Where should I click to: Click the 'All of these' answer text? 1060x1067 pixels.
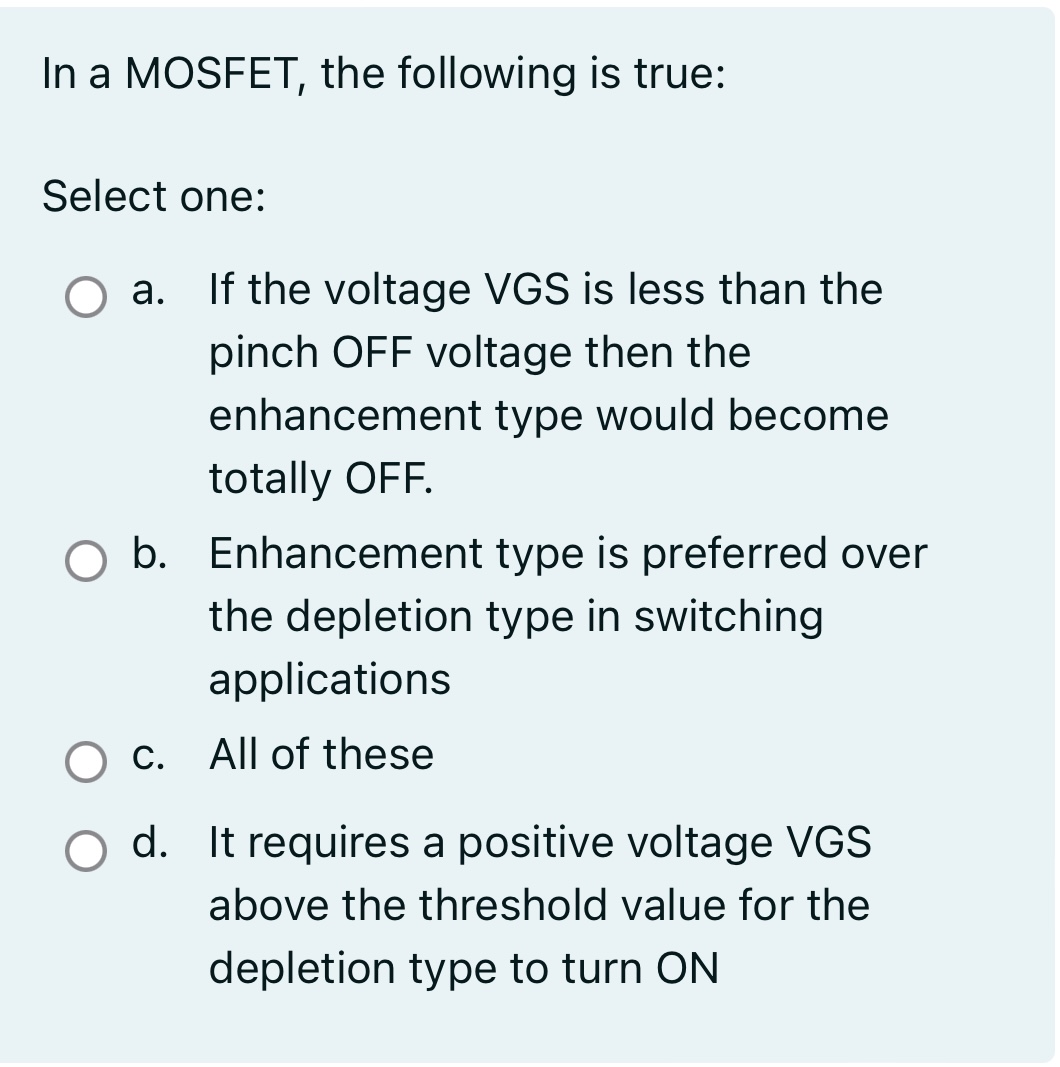[x=320, y=756]
